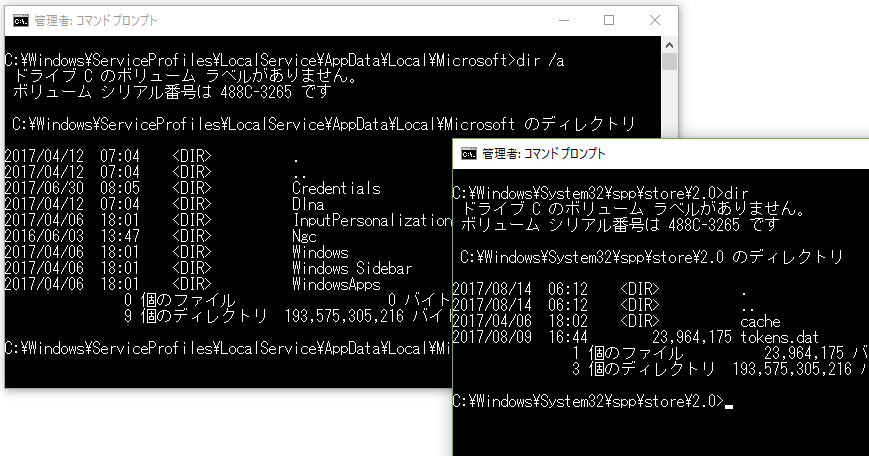Click the back window's title text 管理者: コマンド プロンプト
The height and width of the screenshot is (456, 869).
[96, 21]
